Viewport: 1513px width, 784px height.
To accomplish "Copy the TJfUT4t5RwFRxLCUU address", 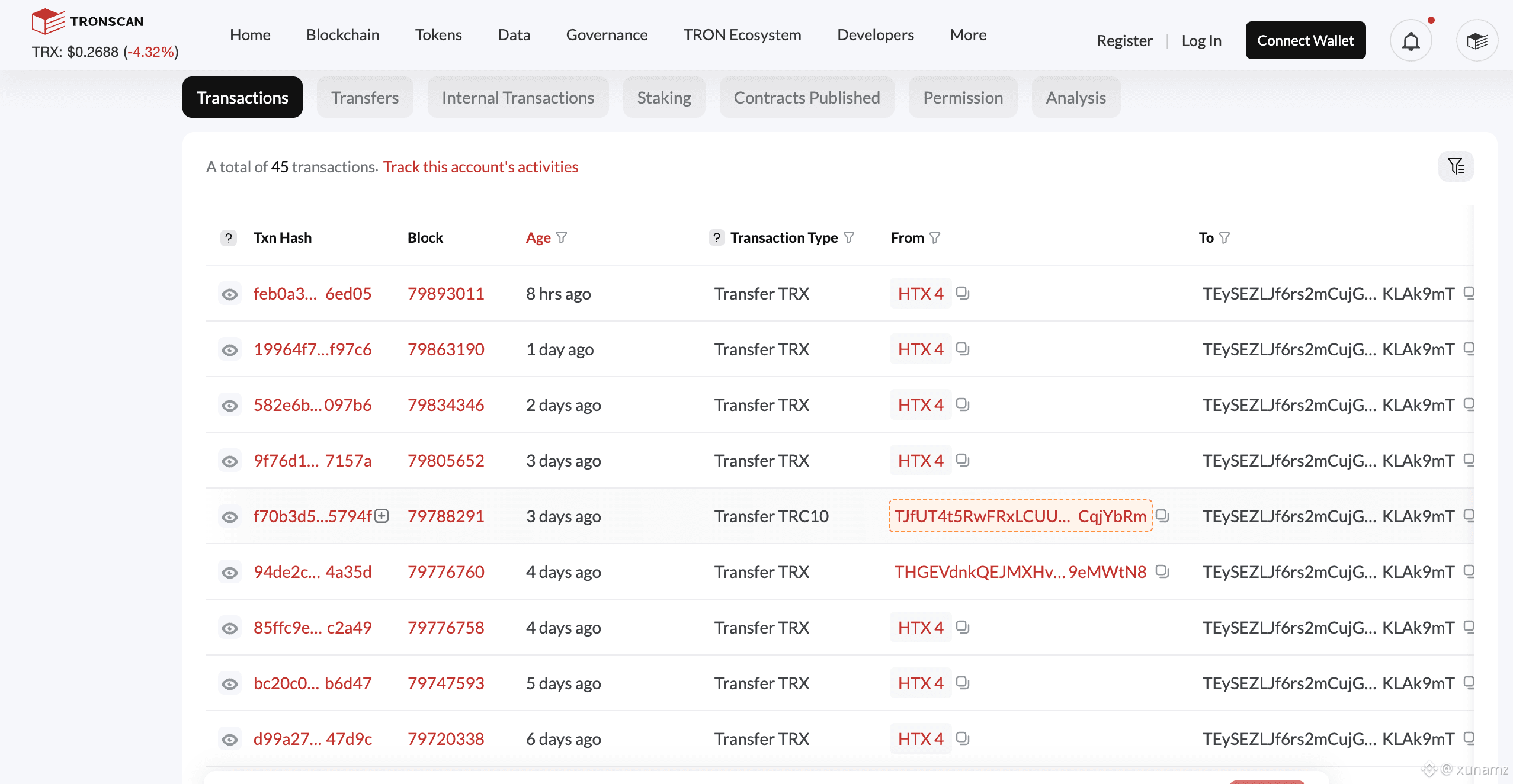I will (x=1162, y=516).
